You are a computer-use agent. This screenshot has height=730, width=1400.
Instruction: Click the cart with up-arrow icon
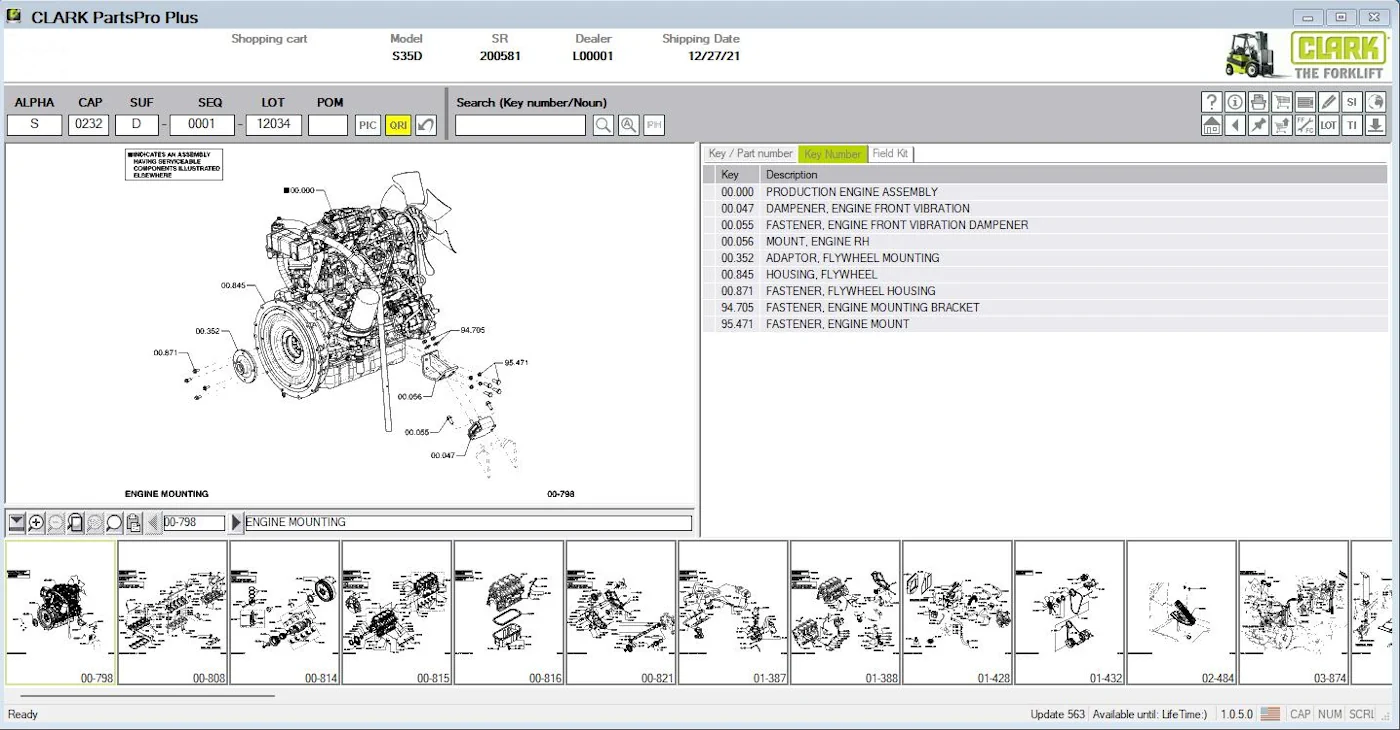[x=1282, y=125]
